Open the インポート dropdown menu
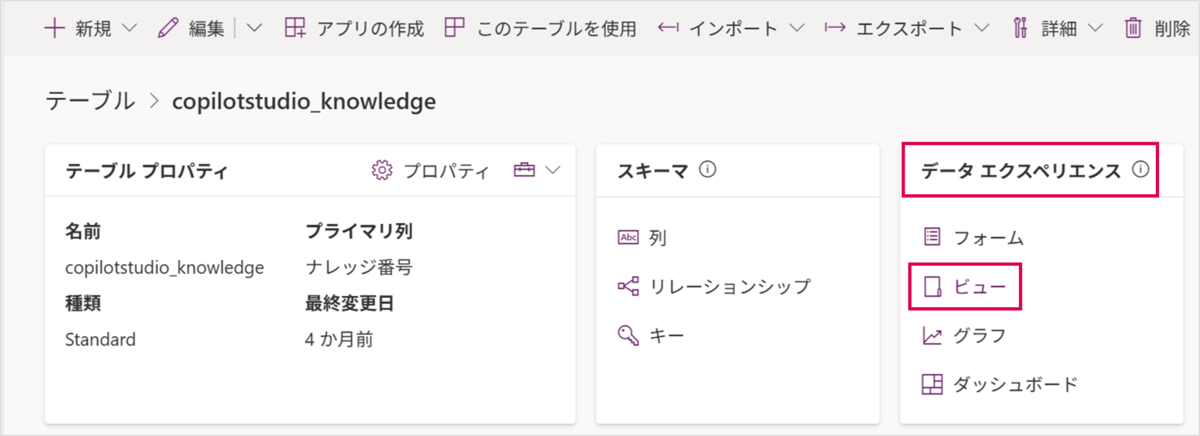Screen dimensions: 1200x436 point(796,28)
